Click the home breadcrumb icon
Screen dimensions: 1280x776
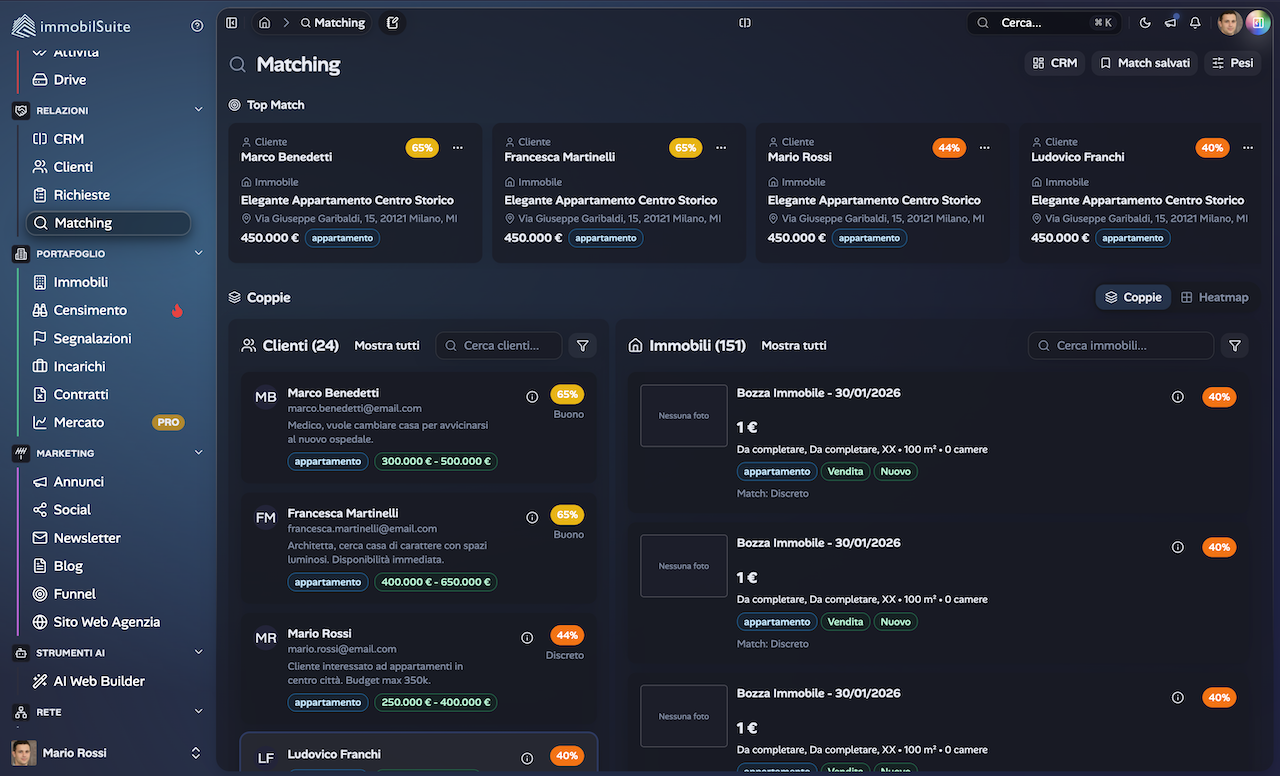[x=264, y=23]
